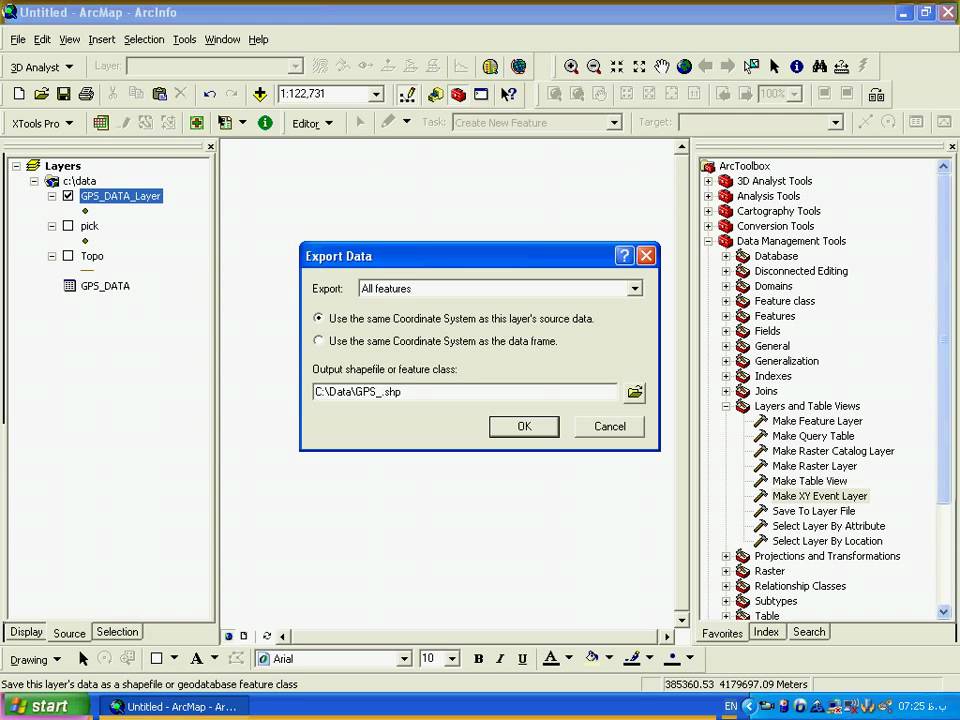This screenshot has height=720, width=960.
Task: Open the 3D Analyst dropdown menu
Action: pyautogui.click(x=42, y=67)
